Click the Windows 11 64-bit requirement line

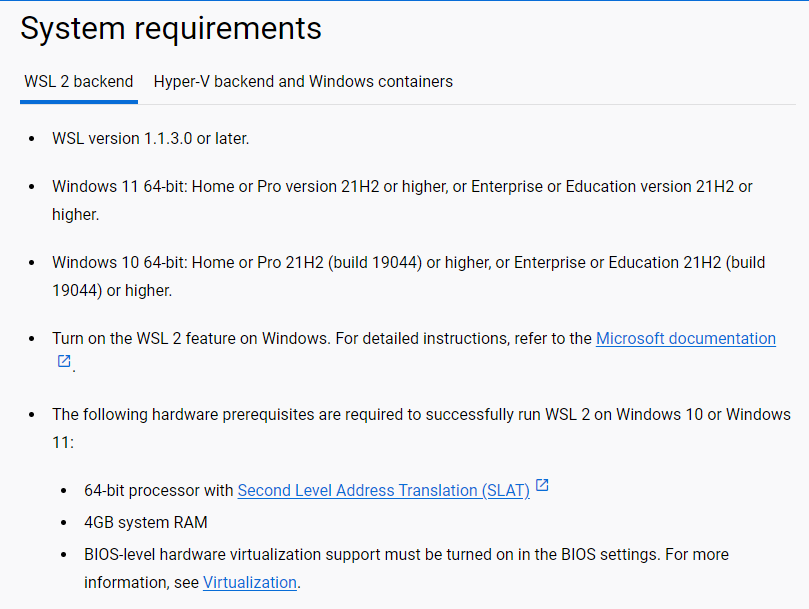tap(400, 187)
